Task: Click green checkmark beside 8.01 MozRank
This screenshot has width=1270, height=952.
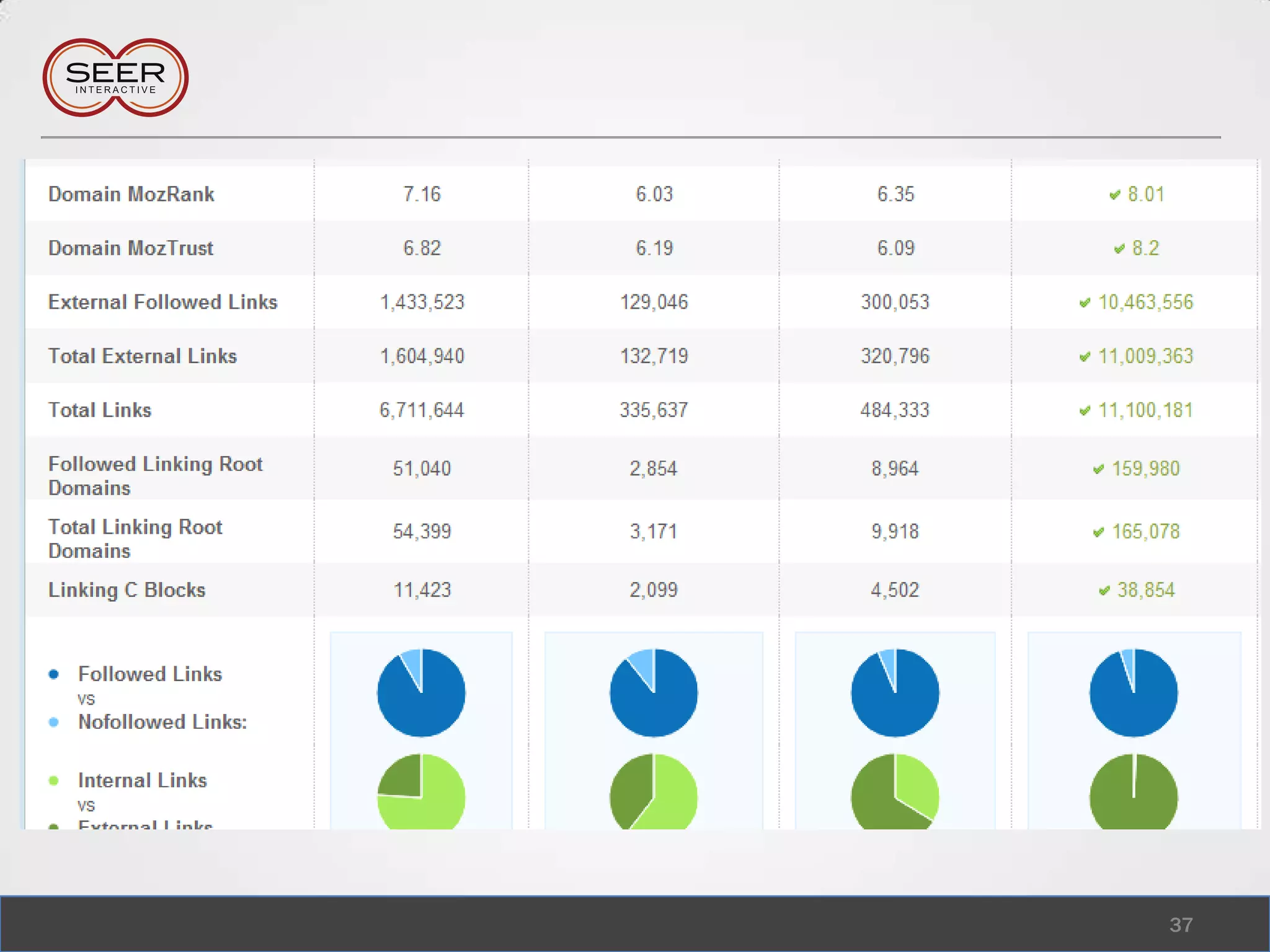Action: [x=1114, y=195]
